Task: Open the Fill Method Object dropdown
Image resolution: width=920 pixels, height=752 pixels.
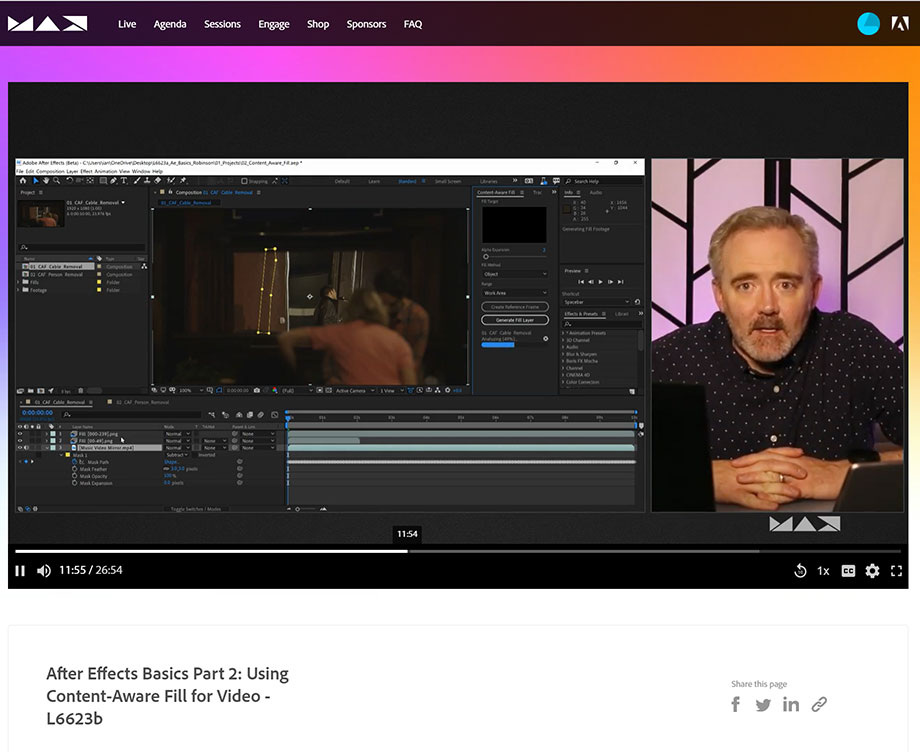Action: click(x=515, y=274)
